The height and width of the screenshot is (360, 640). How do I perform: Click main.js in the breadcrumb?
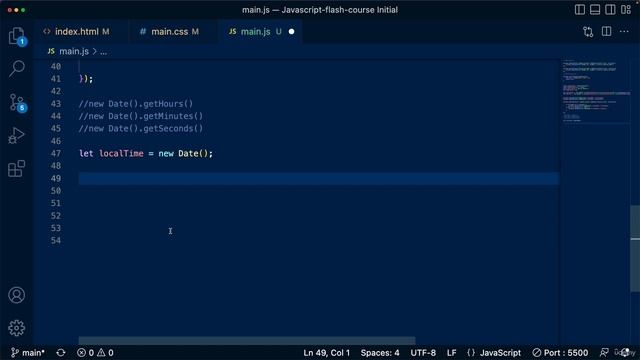[x=73, y=51]
